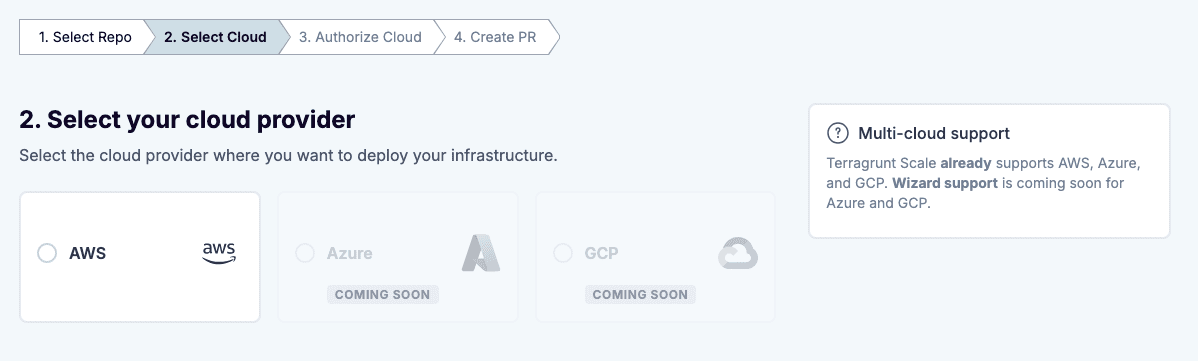Click the 'Select your cloud provider' heading
The width and height of the screenshot is (1198, 361).
(187, 120)
